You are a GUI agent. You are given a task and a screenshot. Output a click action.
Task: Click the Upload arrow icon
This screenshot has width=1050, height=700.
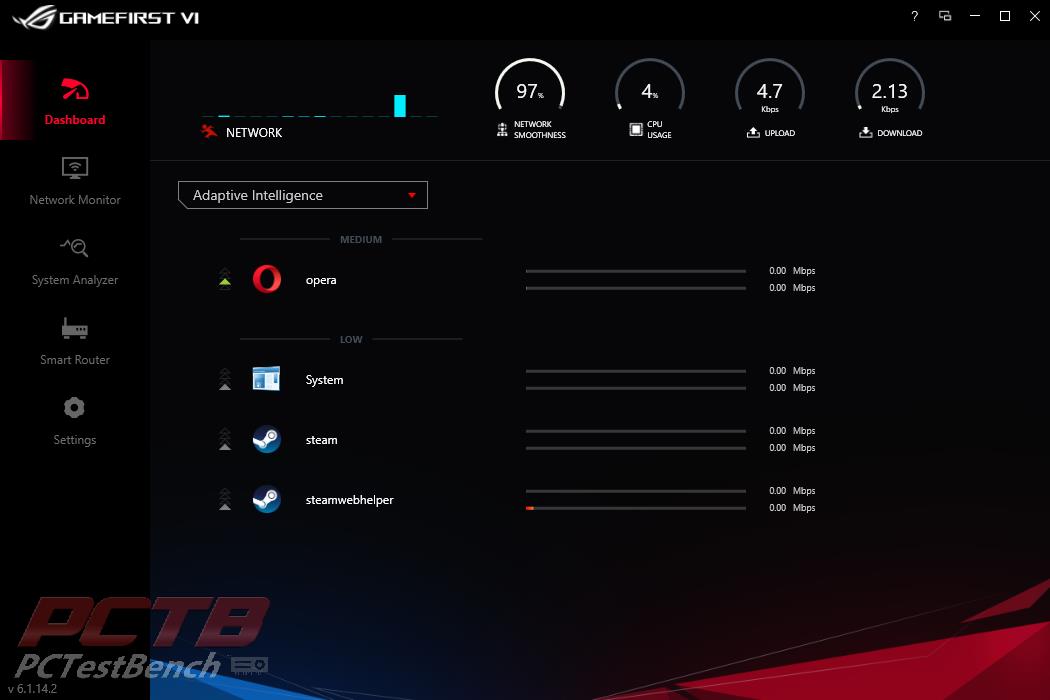point(753,132)
